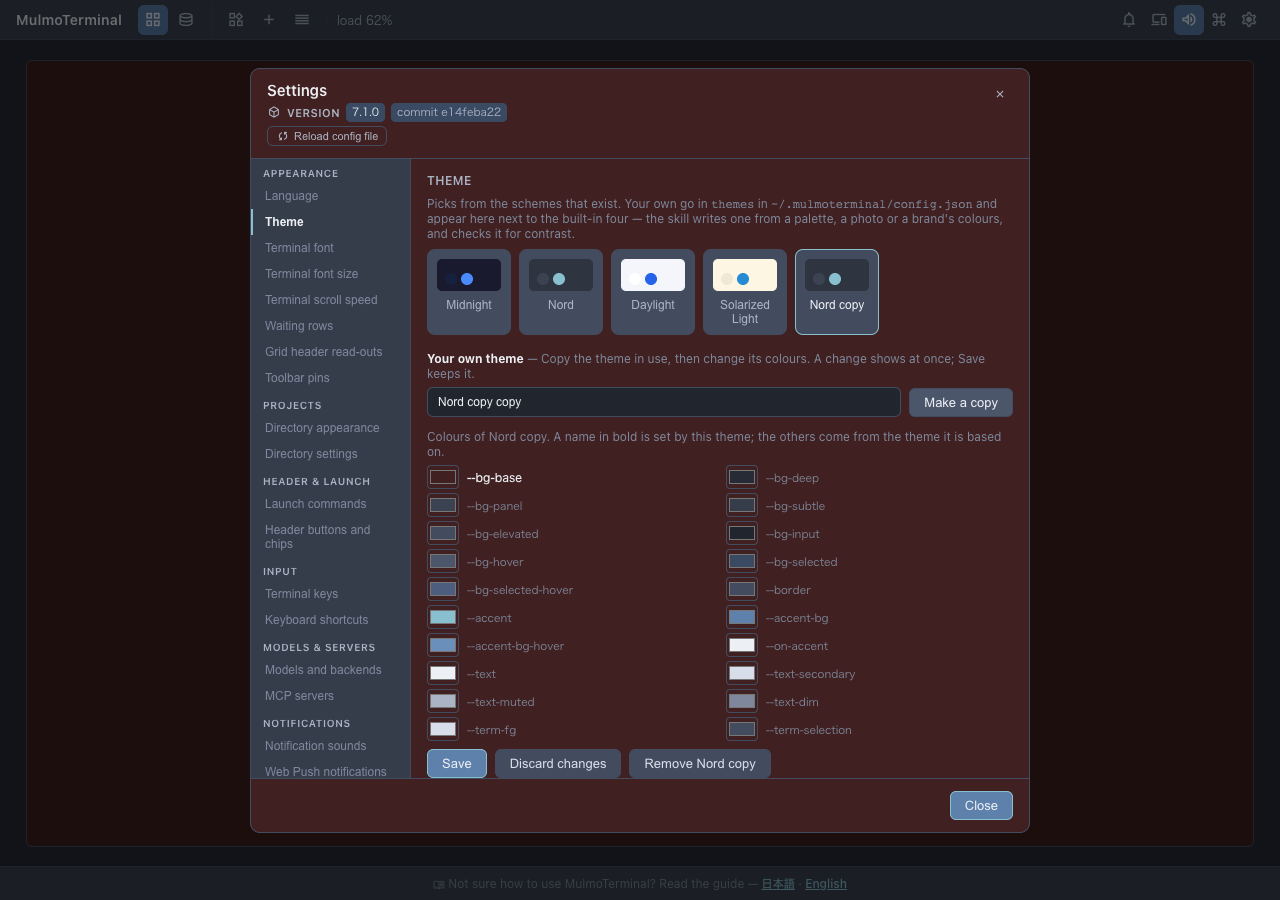Image resolution: width=1280 pixels, height=900 pixels.
Task: Open MCP servers settings
Action: (330, 696)
